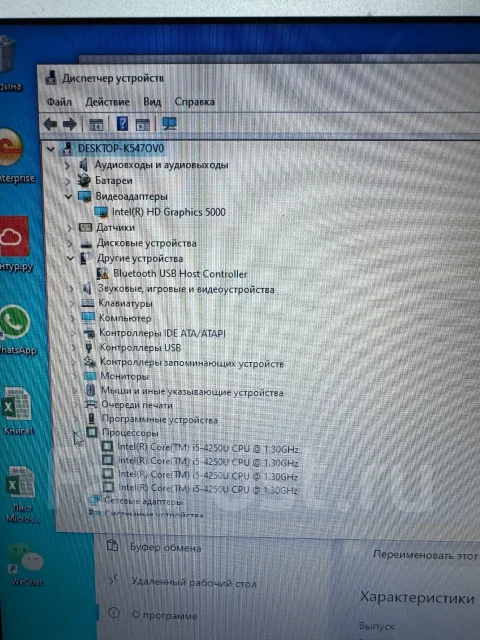This screenshot has height=640, width=480.
Task: Select the Клавиатуры category
Action: pyautogui.click(x=126, y=304)
